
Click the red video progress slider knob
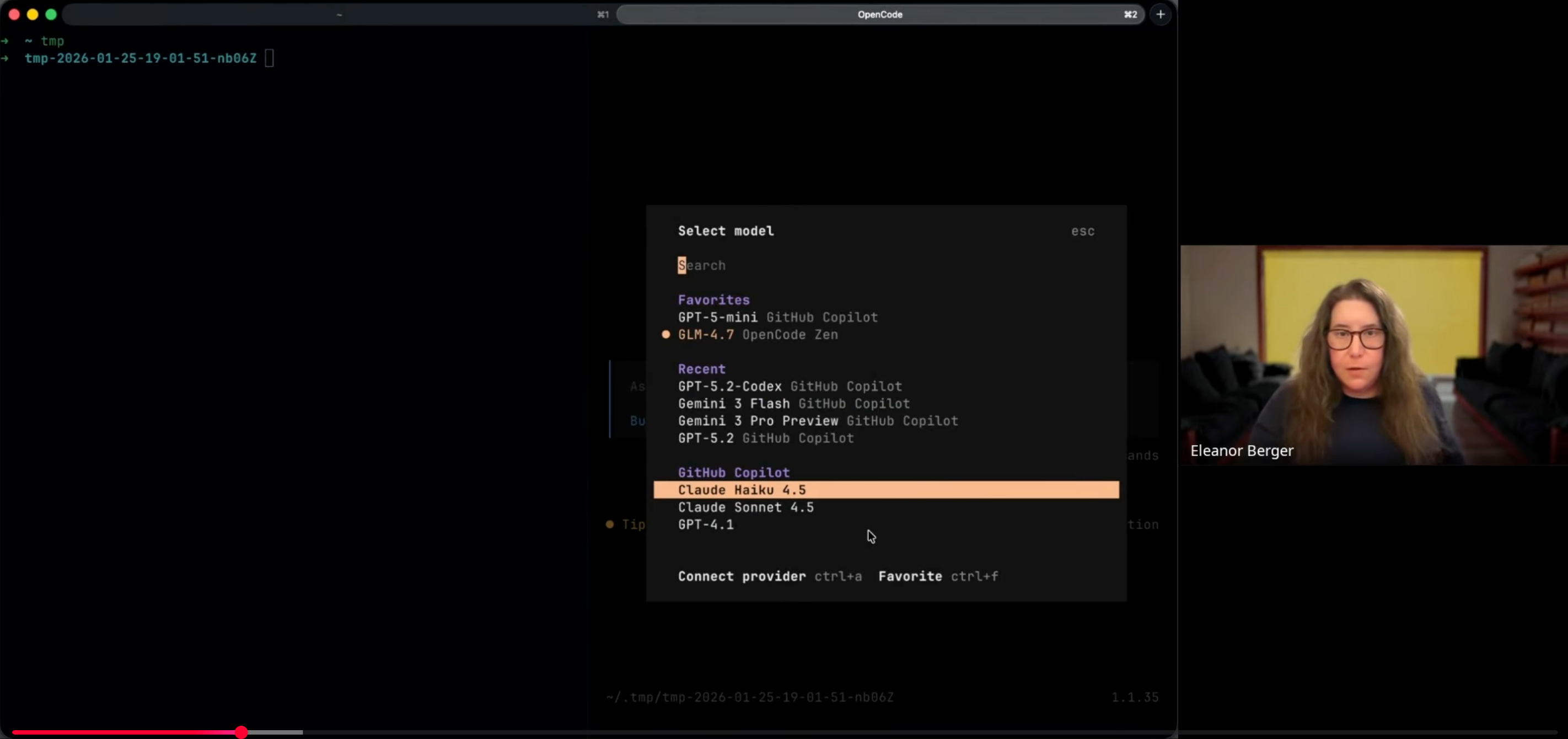[241, 732]
